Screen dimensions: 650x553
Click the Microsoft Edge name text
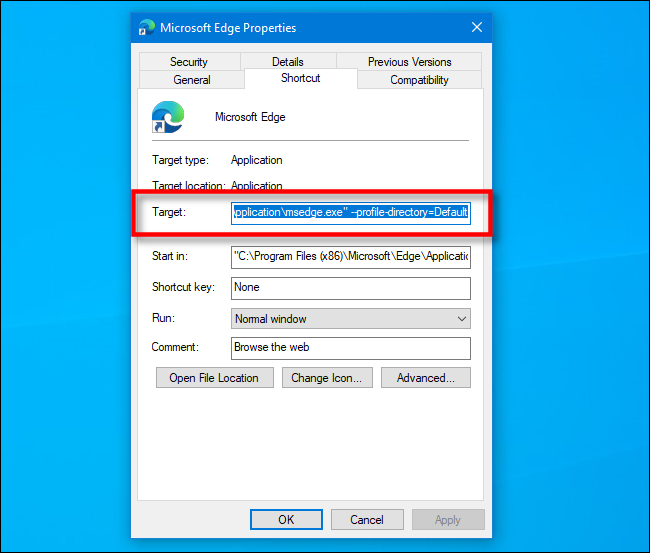click(250, 117)
